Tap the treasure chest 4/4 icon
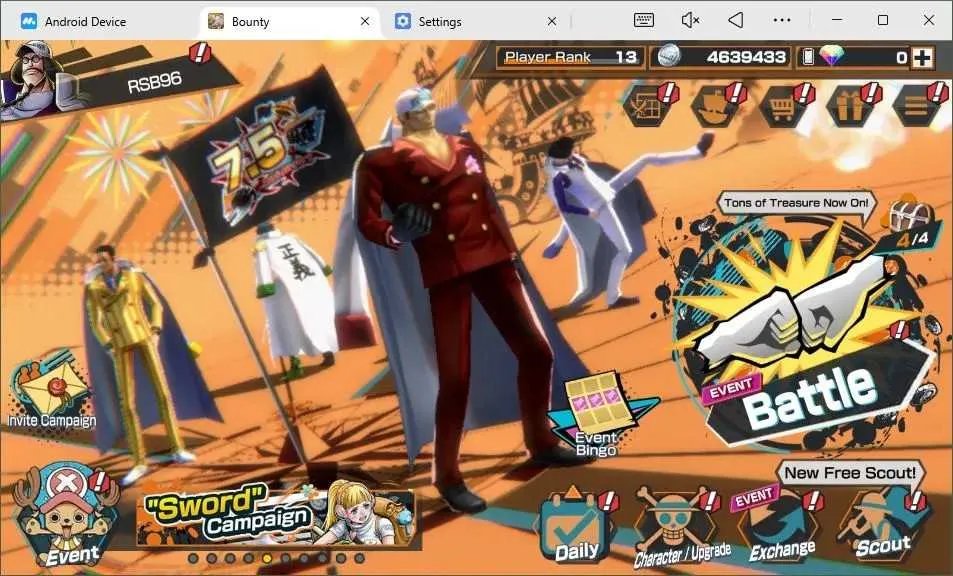The height and width of the screenshot is (576, 953). coord(909,223)
